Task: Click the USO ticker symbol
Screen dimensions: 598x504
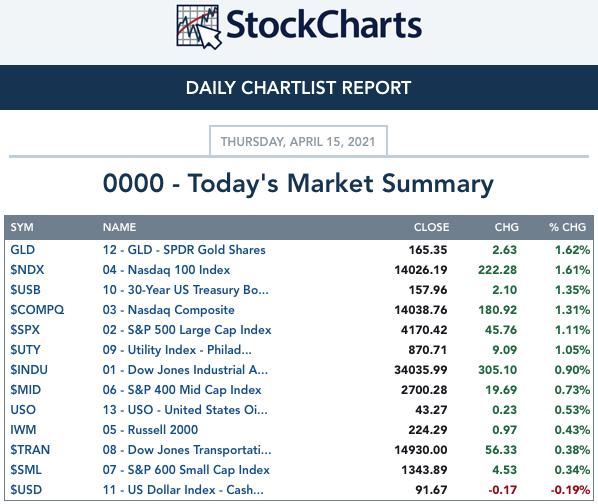Action: (x=23, y=410)
